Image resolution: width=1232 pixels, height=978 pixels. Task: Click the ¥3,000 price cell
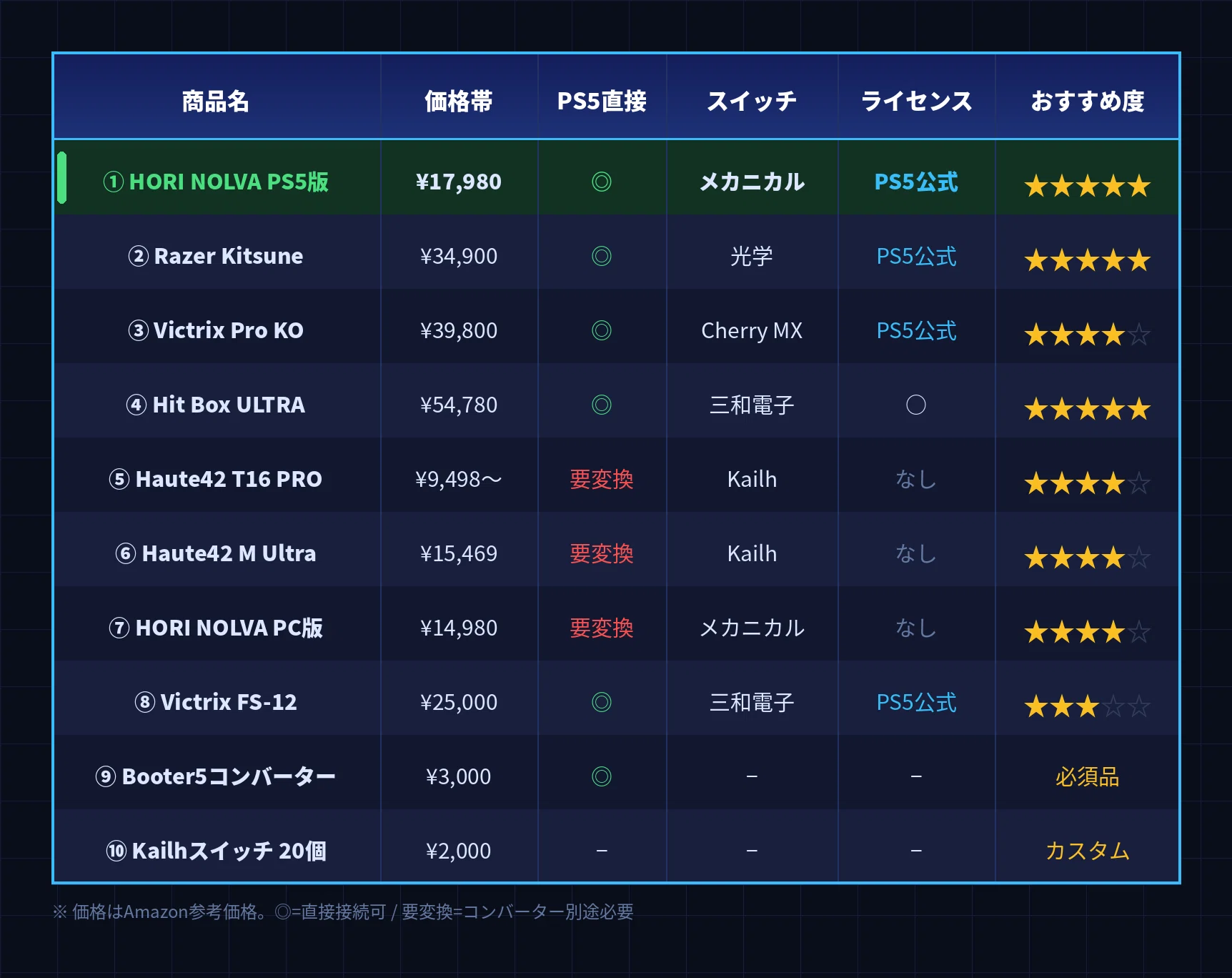(458, 776)
